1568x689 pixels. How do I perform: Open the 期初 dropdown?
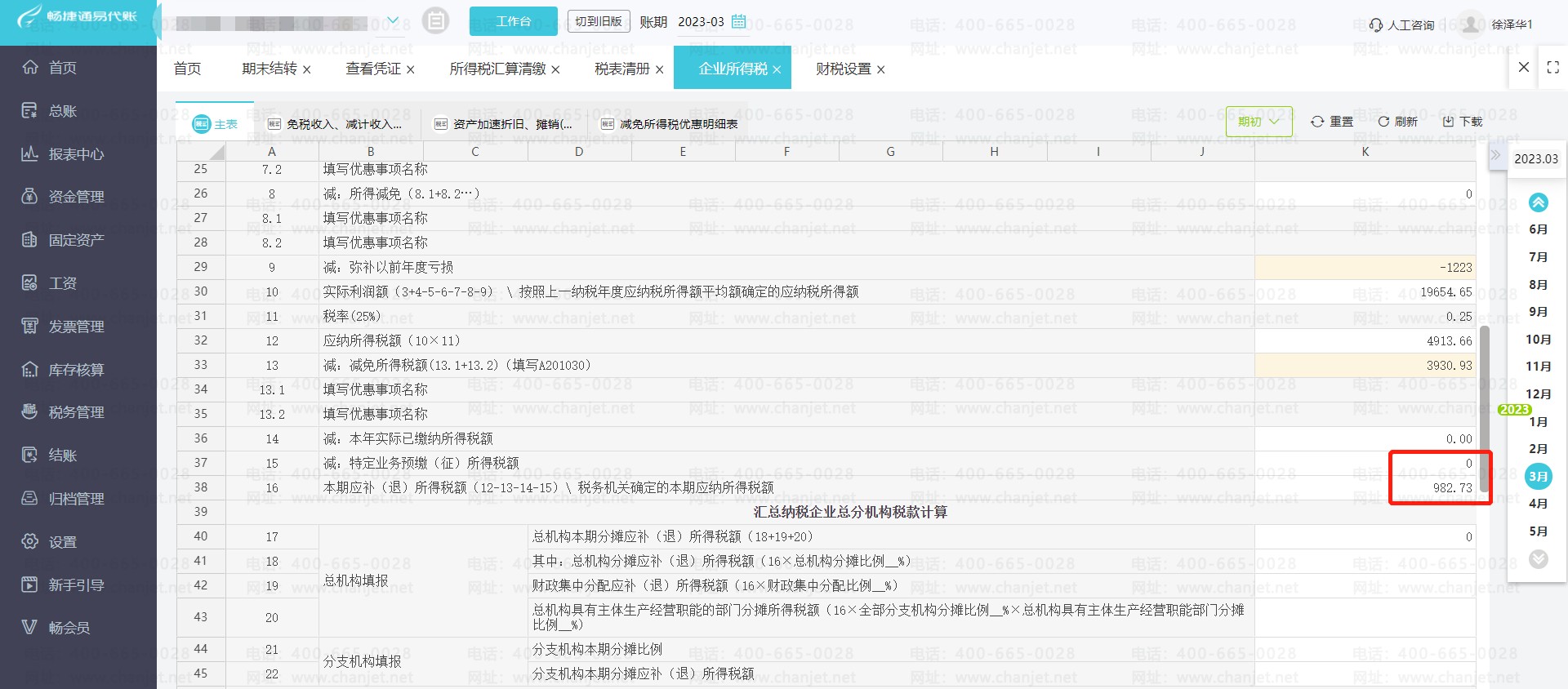click(x=1258, y=121)
